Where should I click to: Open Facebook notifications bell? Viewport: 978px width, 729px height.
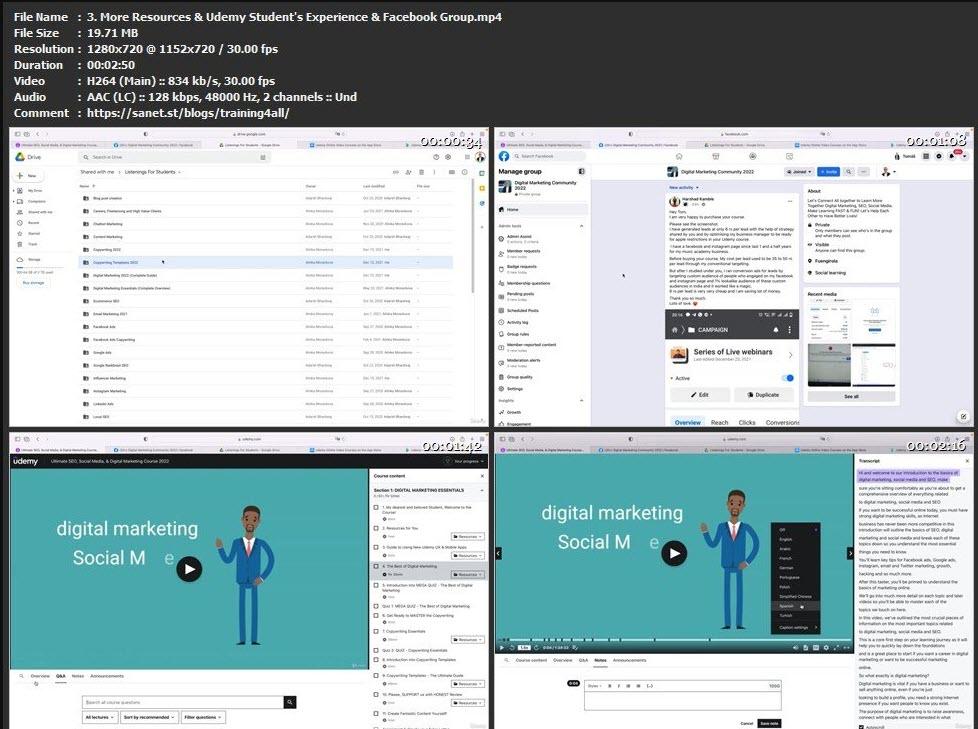(x=952, y=156)
